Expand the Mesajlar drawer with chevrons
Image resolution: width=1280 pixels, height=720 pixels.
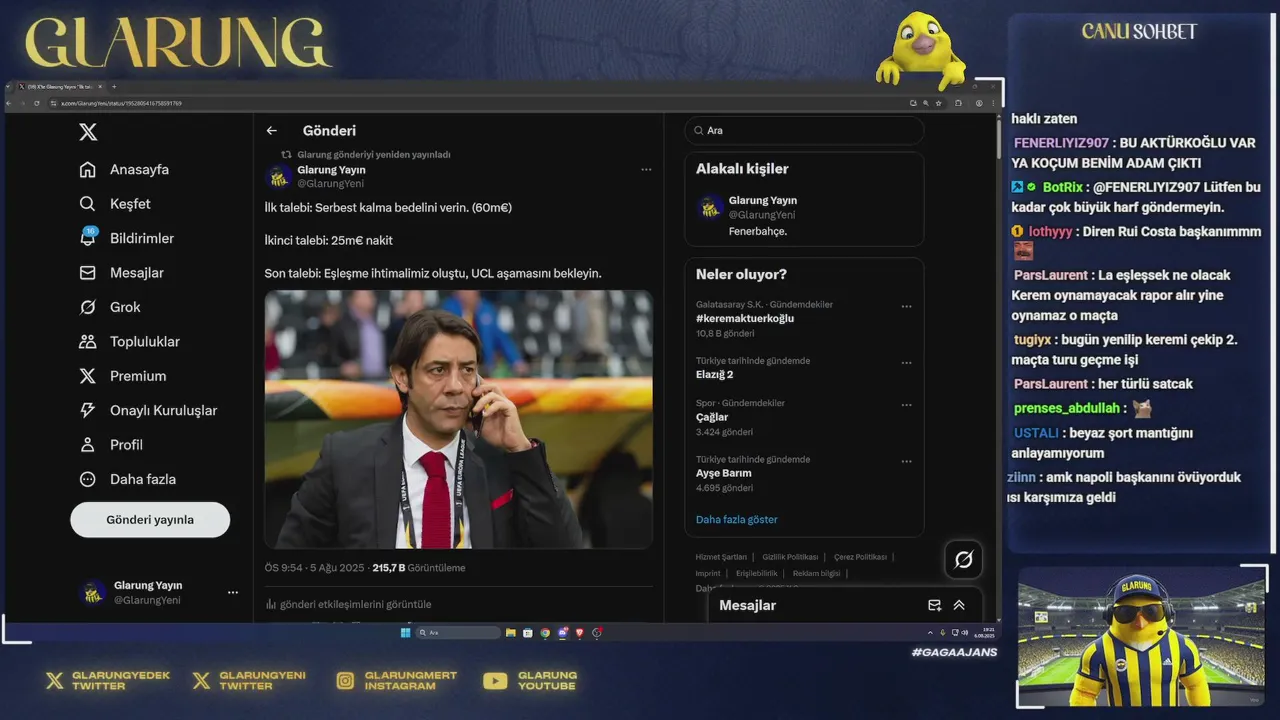[x=959, y=605]
